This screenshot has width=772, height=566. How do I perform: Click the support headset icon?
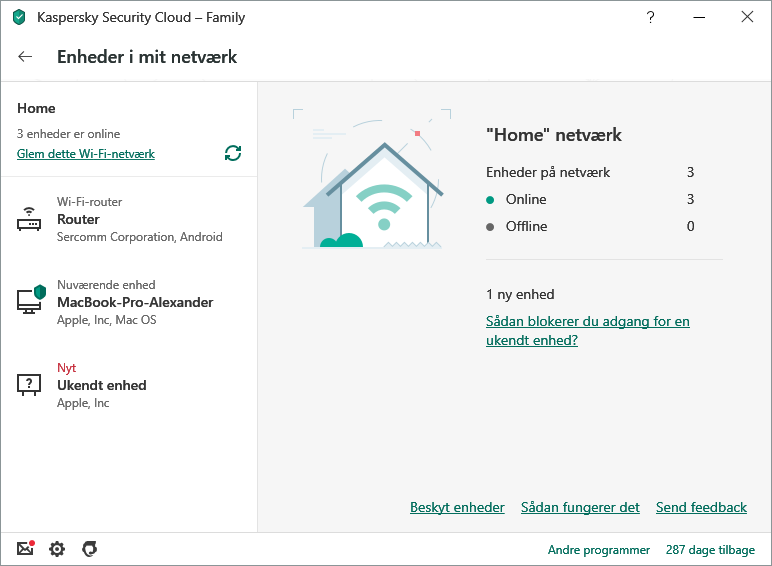coord(89,549)
